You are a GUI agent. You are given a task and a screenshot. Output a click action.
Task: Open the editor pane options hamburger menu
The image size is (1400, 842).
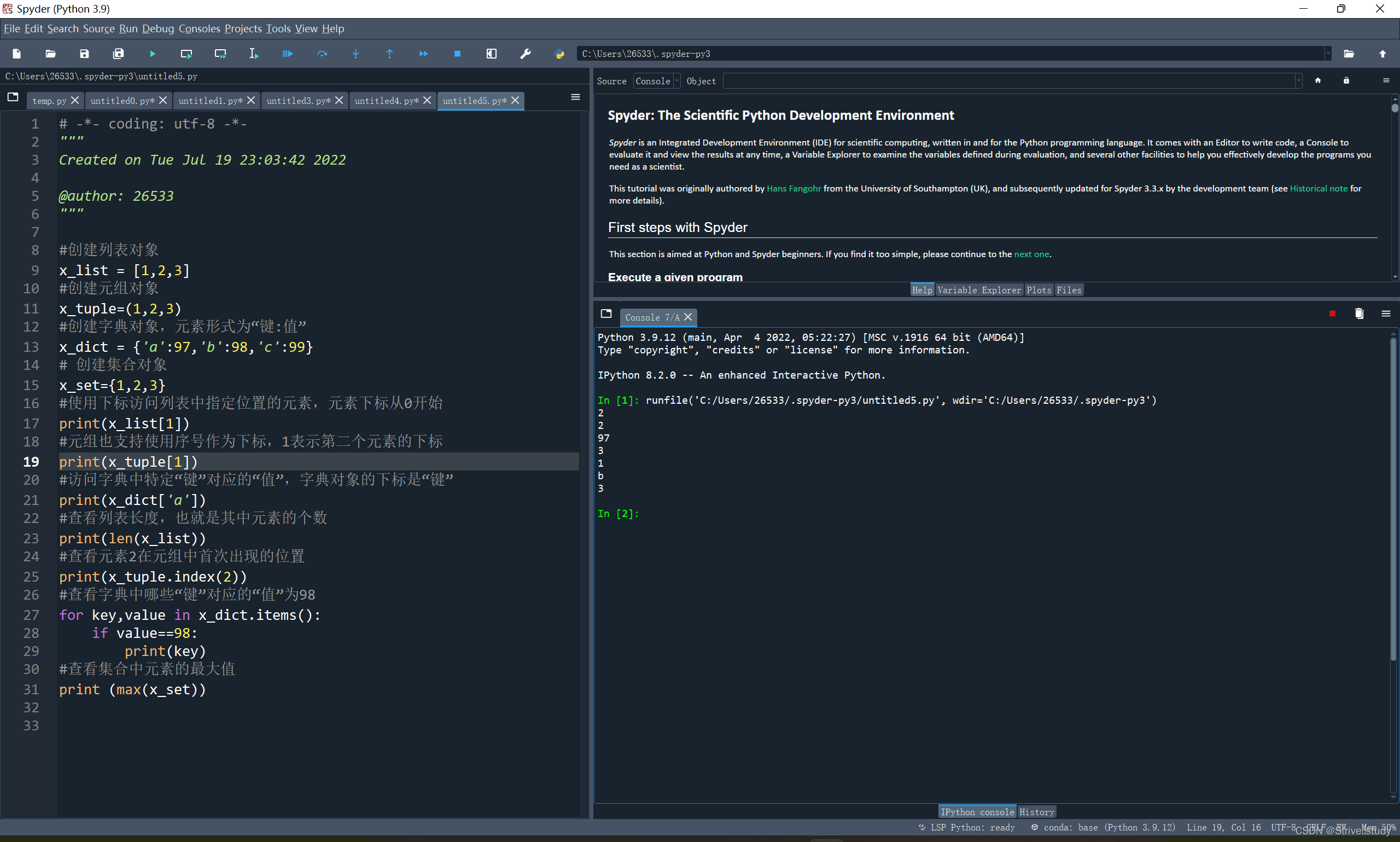[x=575, y=97]
